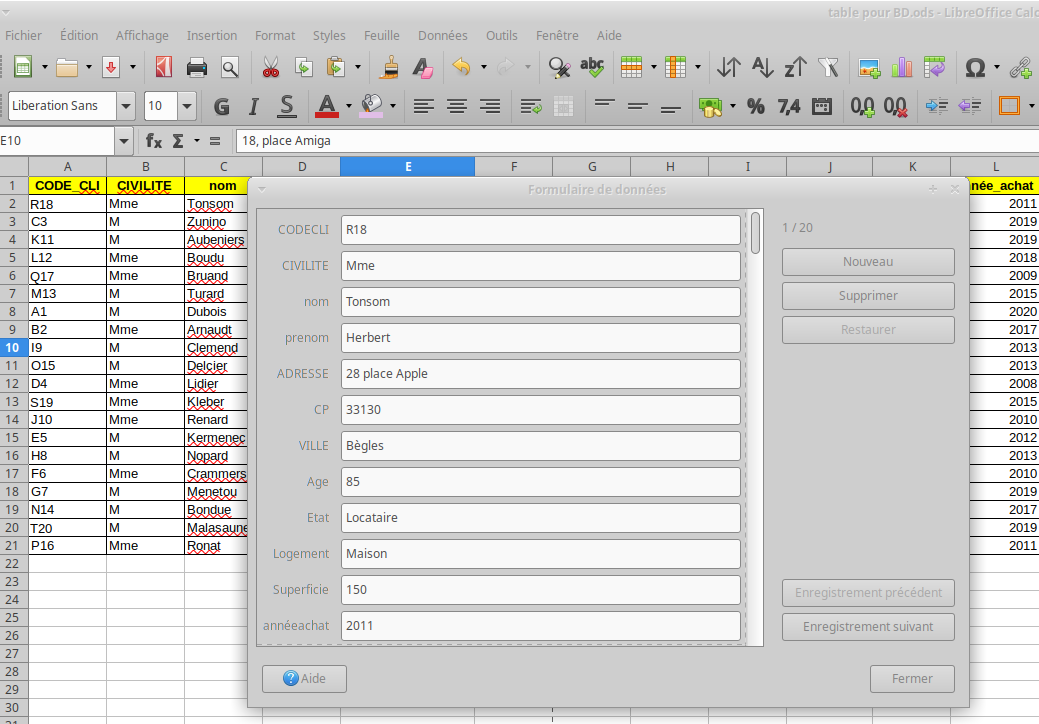1039x724 pixels.
Task: Open the Feuille menu
Action: [x=381, y=35]
